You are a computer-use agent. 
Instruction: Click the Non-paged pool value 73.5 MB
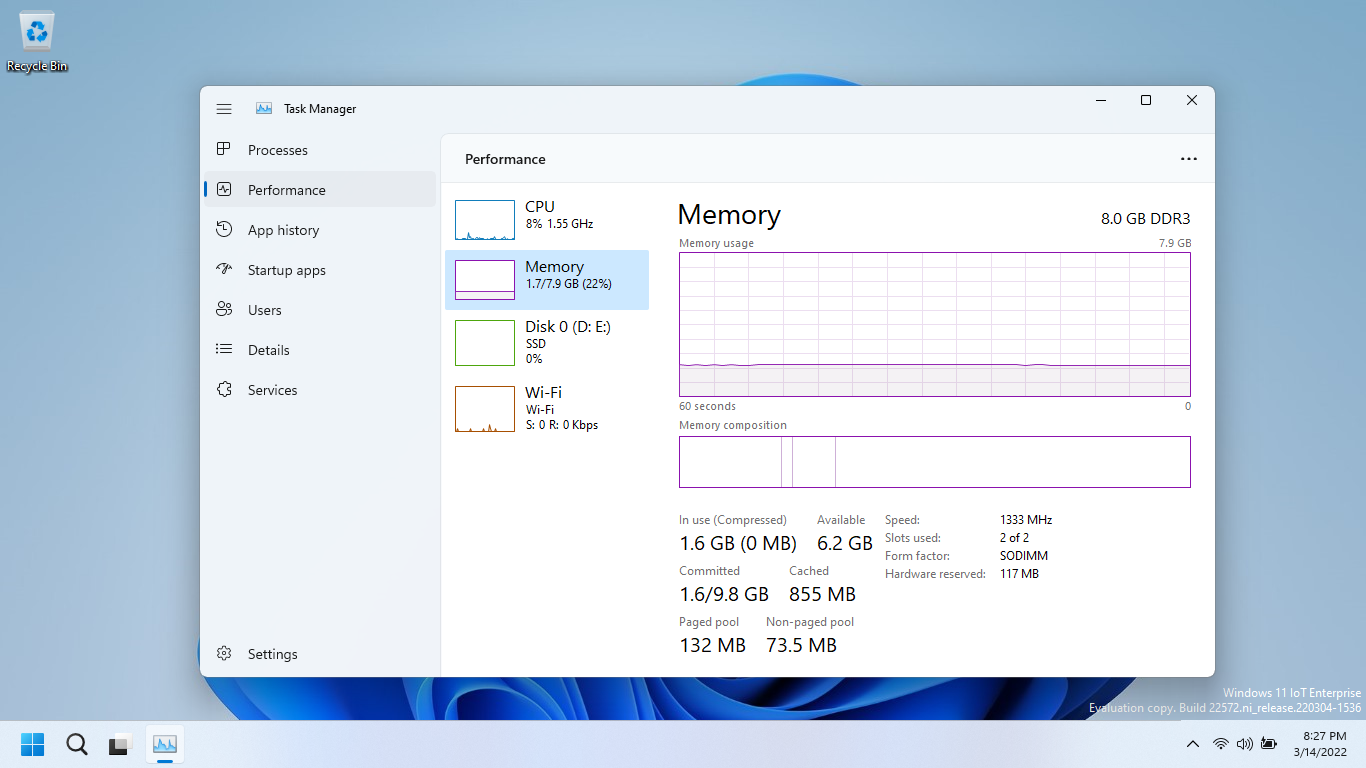(x=801, y=645)
